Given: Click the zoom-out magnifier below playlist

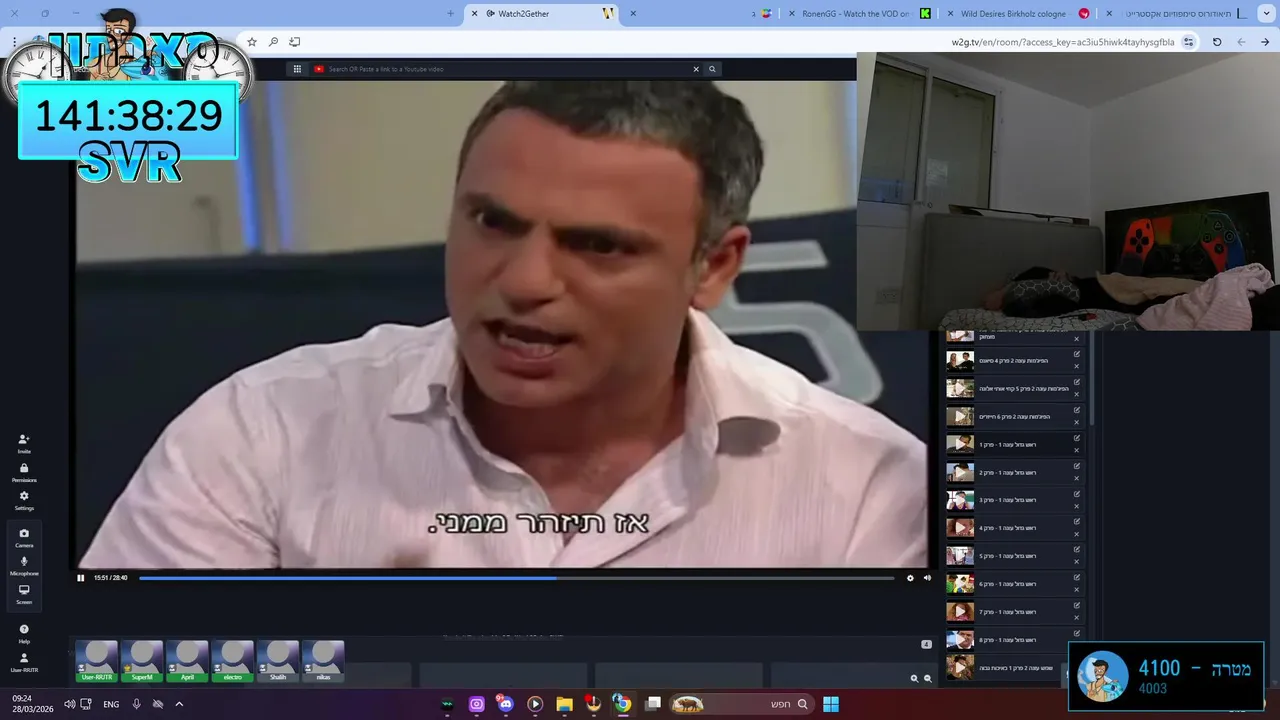Looking at the screenshot, I should (928, 678).
